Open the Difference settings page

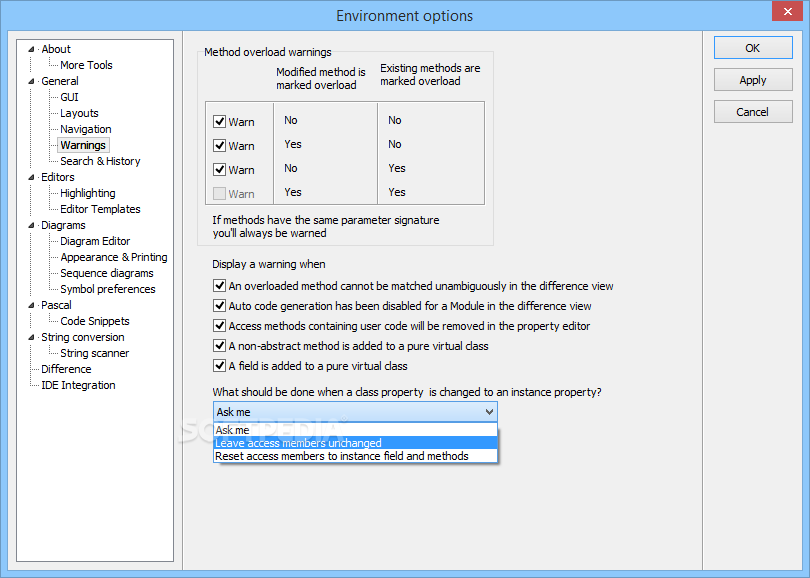66,369
